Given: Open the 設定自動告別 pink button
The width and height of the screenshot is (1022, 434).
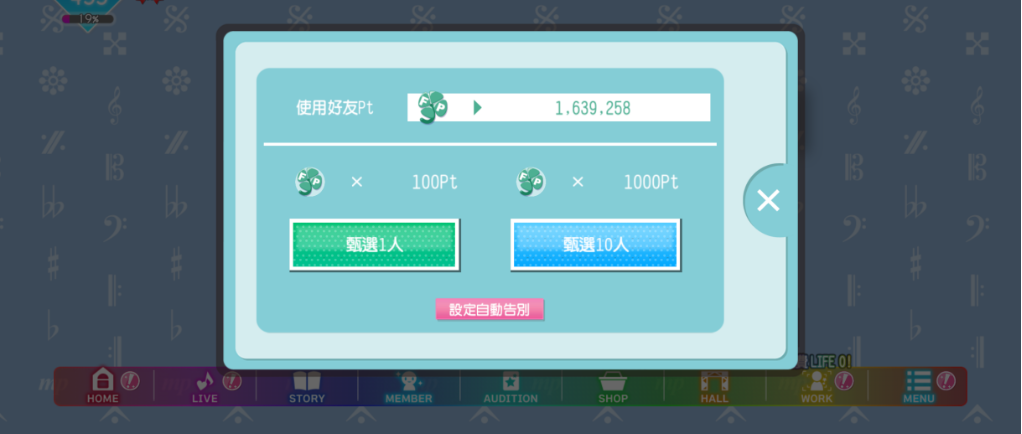Looking at the screenshot, I should 489,310.
